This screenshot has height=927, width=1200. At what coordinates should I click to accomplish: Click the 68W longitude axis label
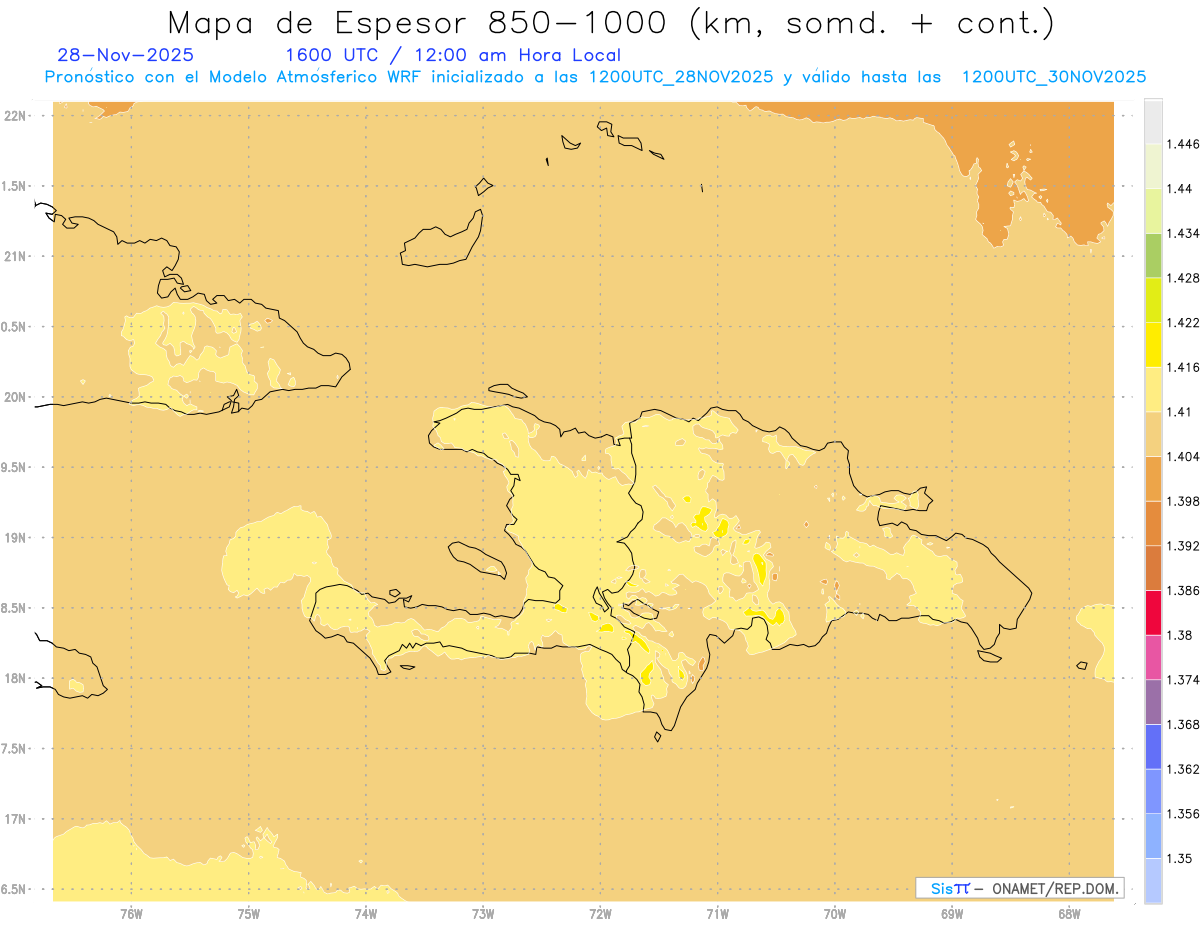1069,913
